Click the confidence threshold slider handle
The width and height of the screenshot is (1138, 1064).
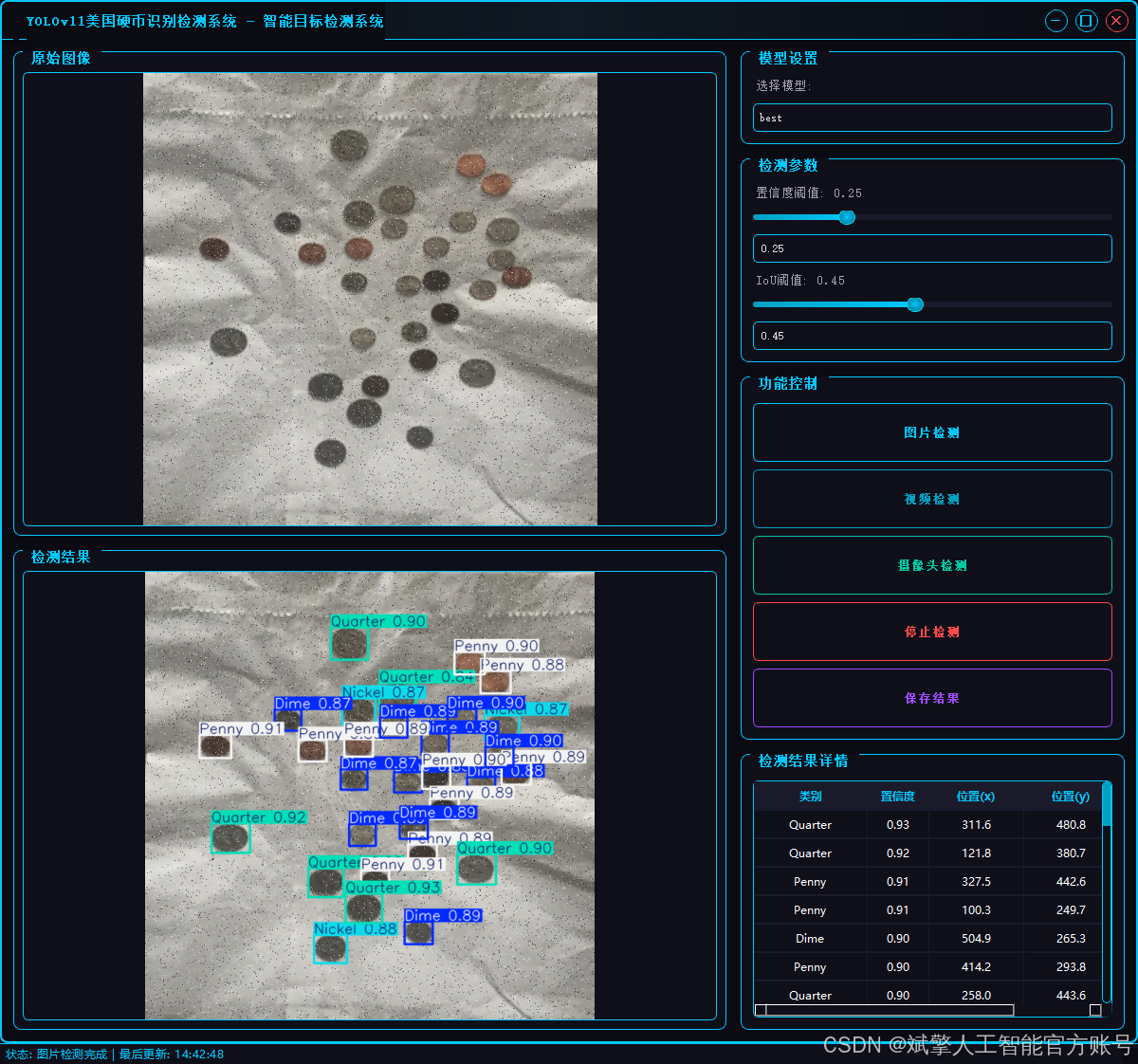847,217
